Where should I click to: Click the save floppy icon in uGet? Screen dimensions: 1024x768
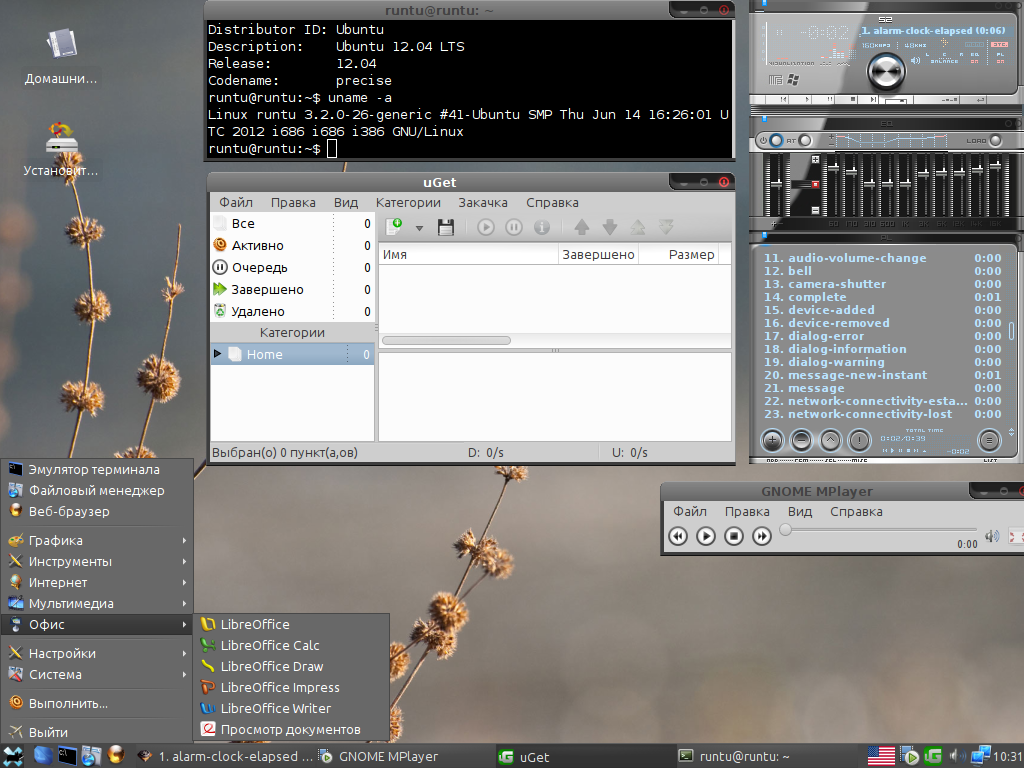pyautogui.click(x=446, y=227)
